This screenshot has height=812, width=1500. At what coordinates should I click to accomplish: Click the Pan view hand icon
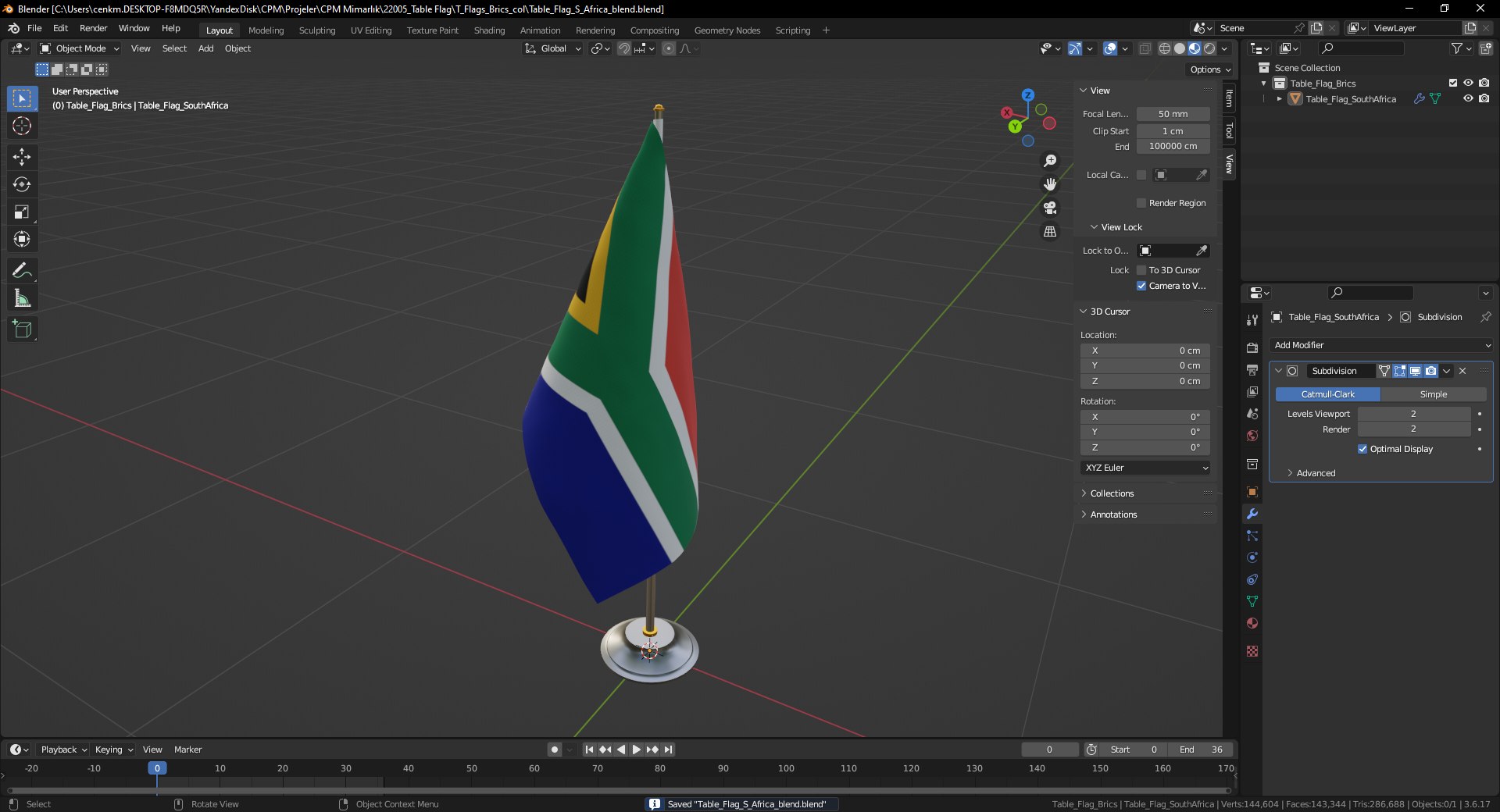pos(1050,184)
